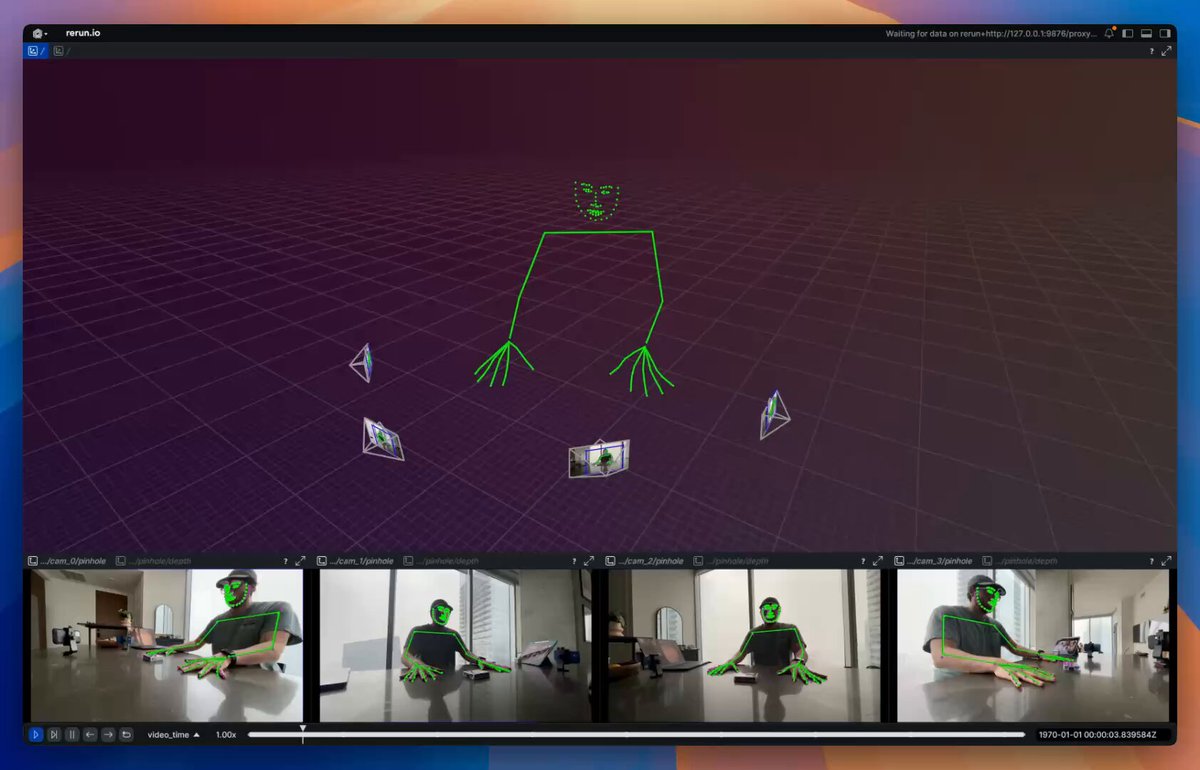The width and height of the screenshot is (1200, 770).
Task: Select the cam_2/pinhole tab
Action: pyautogui.click(x=645, y=561)
